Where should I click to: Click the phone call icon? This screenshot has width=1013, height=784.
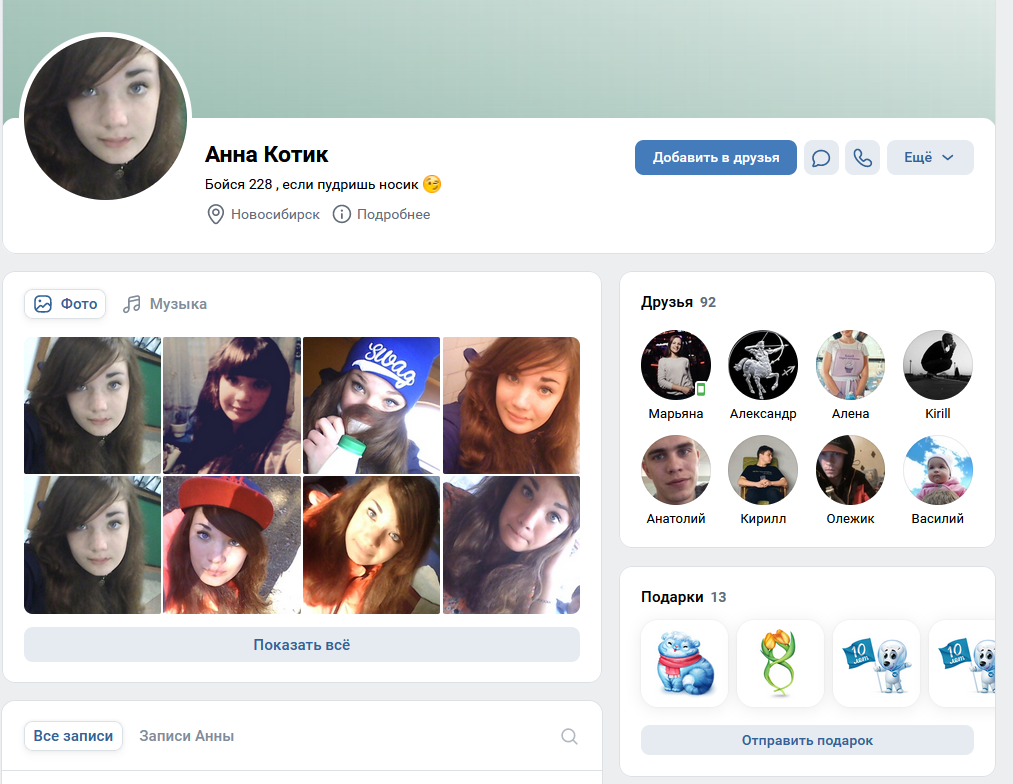[x=862, y=158]
